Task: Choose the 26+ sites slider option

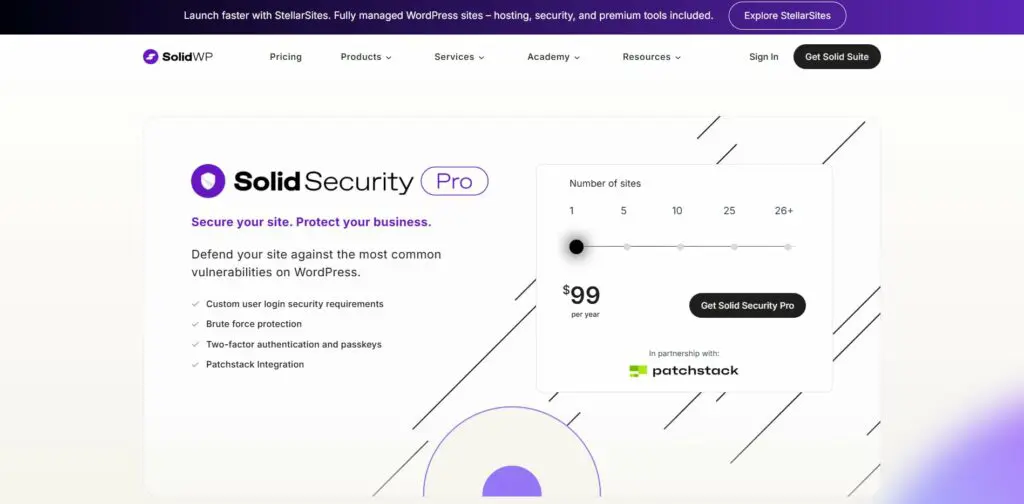Action: 787,246
